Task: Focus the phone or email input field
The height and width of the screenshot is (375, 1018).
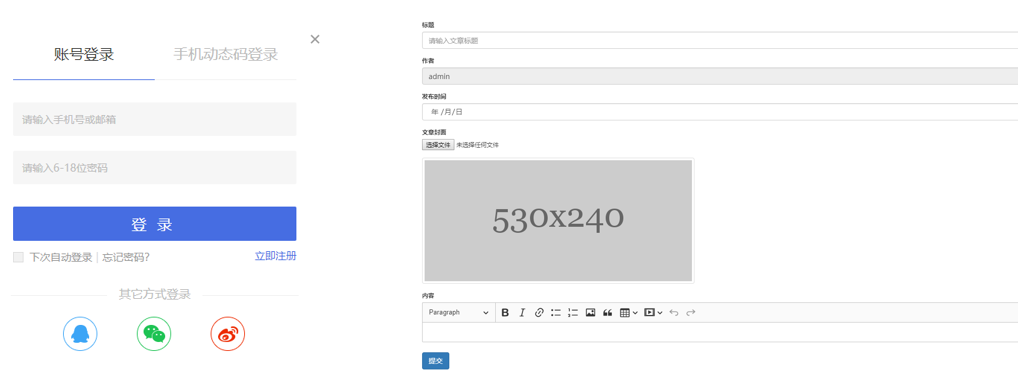Action: (x=155, y=119)
